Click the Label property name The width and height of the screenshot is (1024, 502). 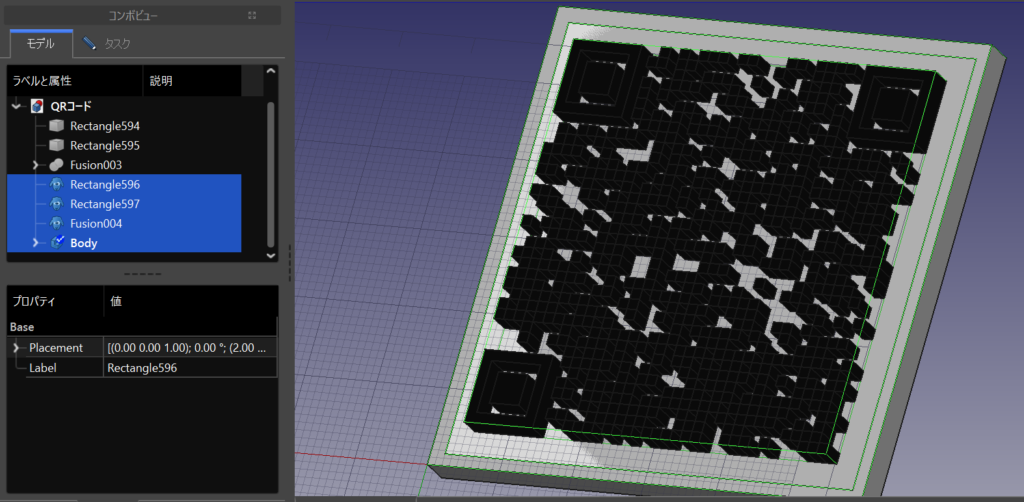tap(43, 368)
